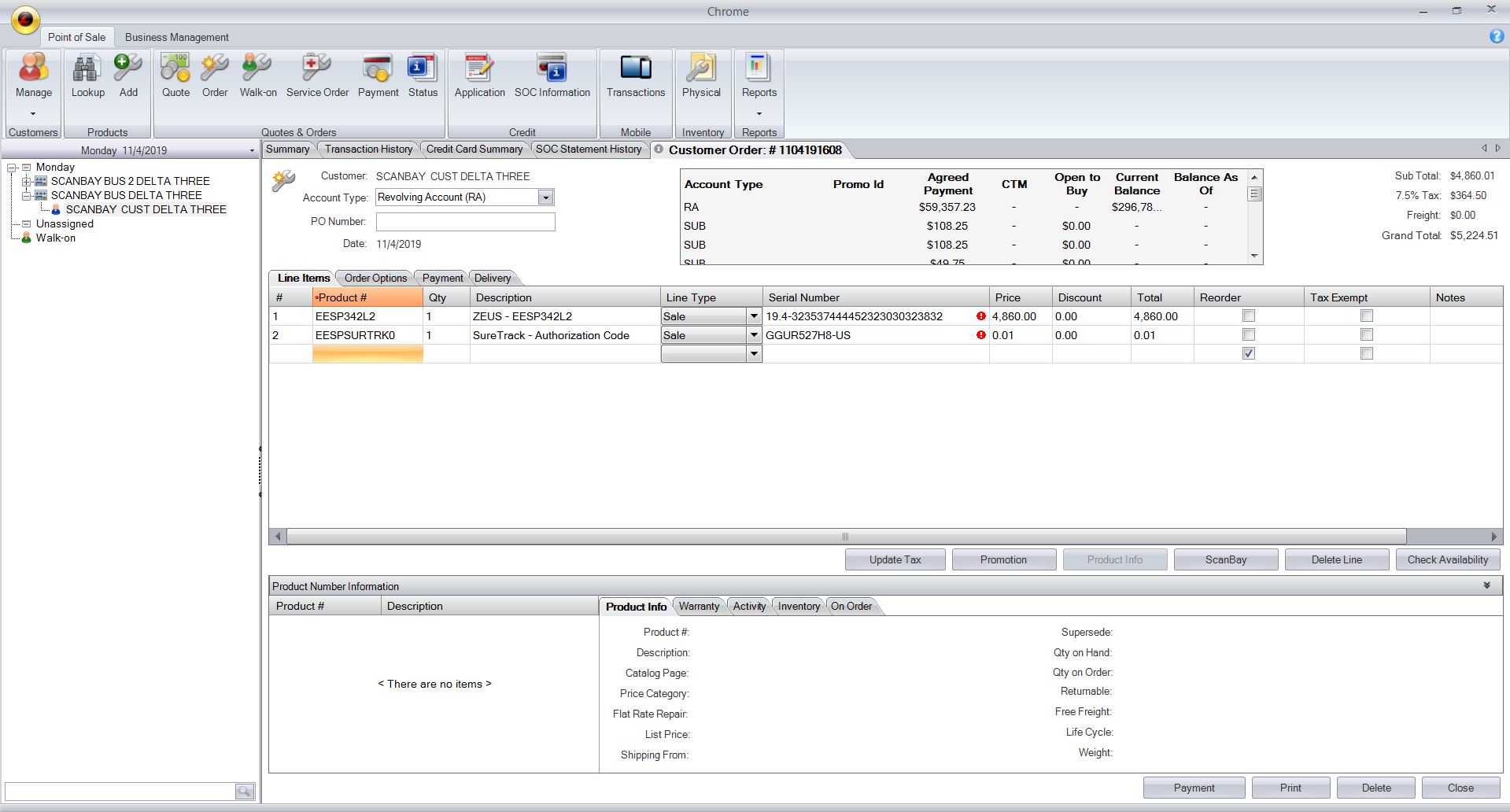The width and height of the screenshot is (1510, 812).
Task: Uncheck Reorder box on the empty row
Action: pos(1248,354)
